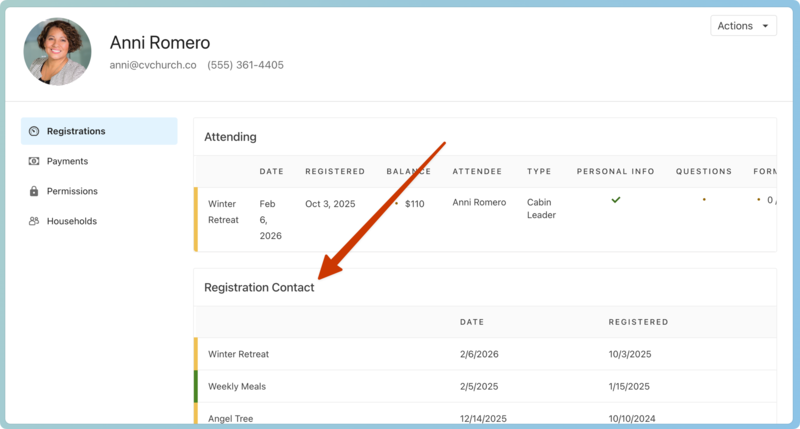Open the Actions dropdown menu
Screen dimensions: 800x429
[743, 26]
